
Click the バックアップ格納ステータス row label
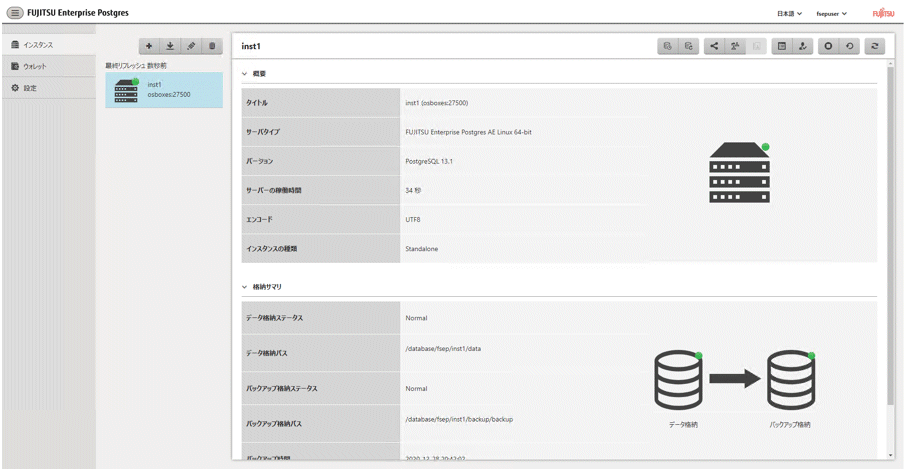pos(282,389)
